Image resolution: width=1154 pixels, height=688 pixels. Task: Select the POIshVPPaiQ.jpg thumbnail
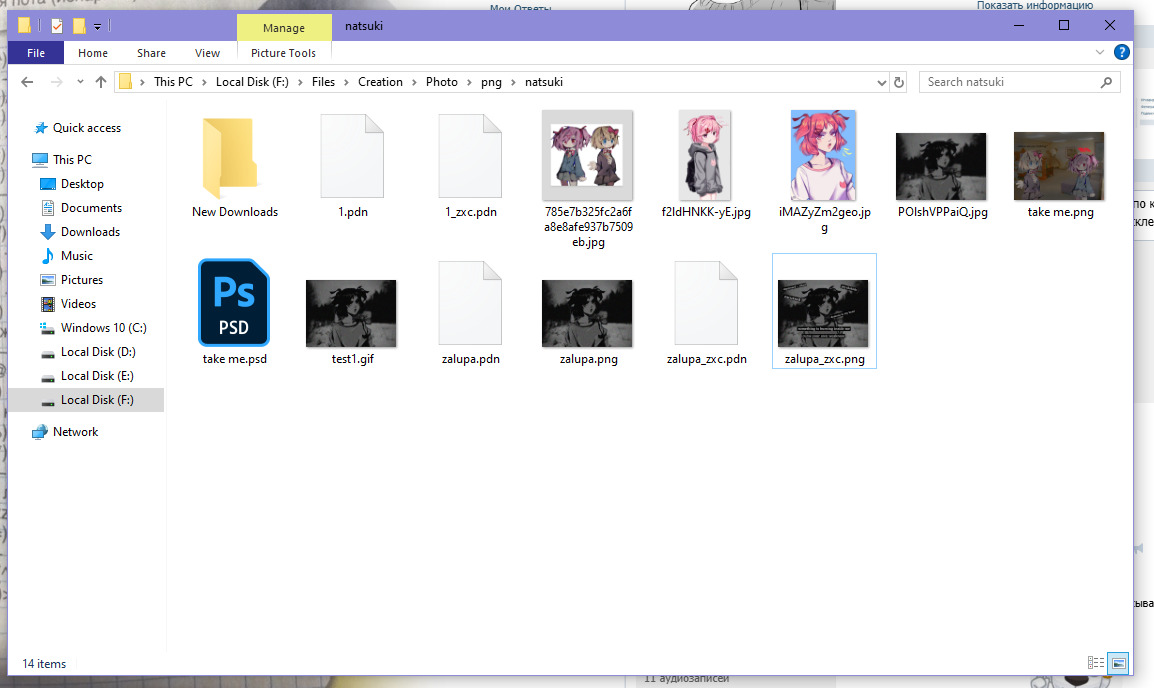click(x=941, y=166)
